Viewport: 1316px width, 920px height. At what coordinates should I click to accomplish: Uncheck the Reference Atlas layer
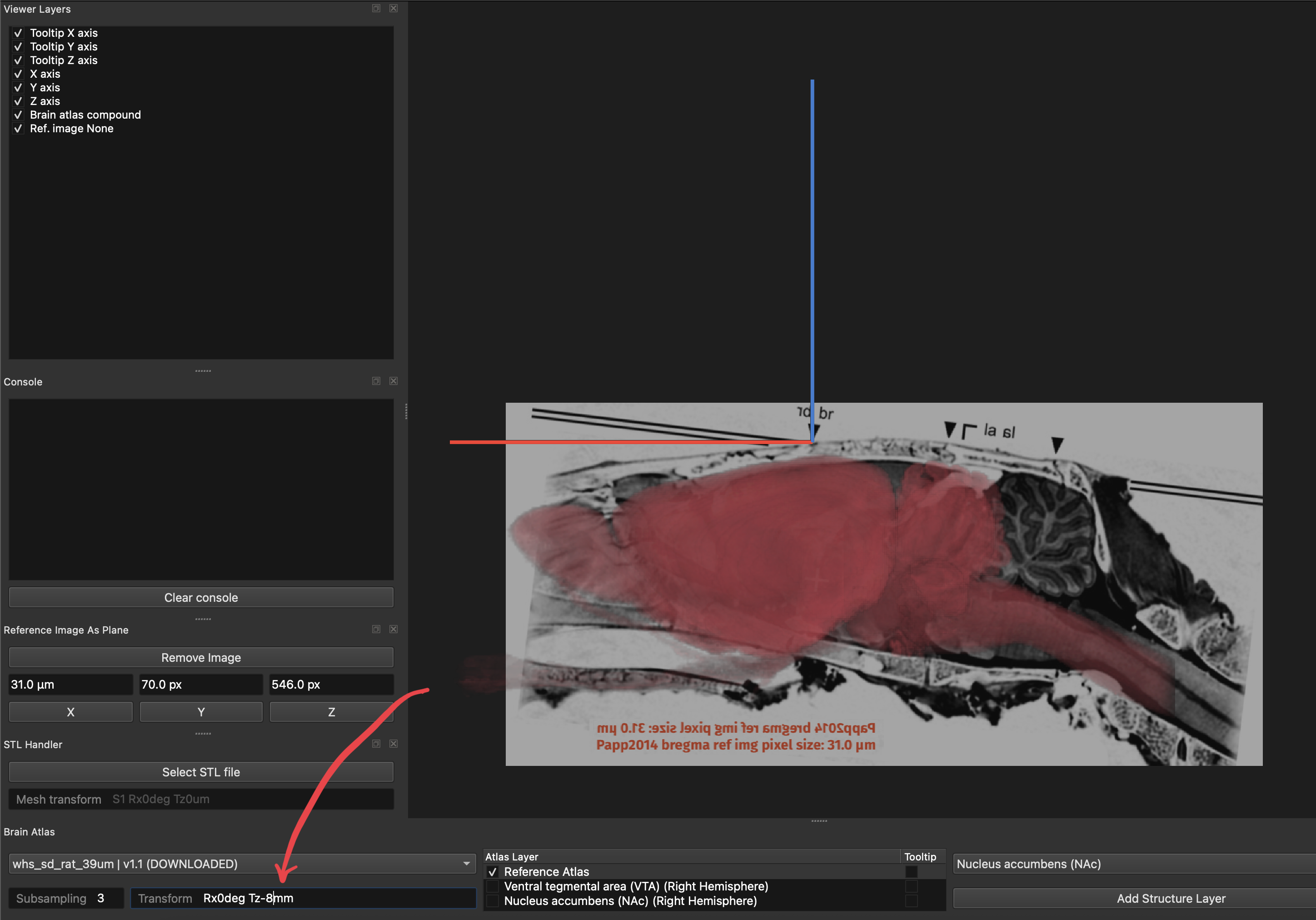coord(492,872)
